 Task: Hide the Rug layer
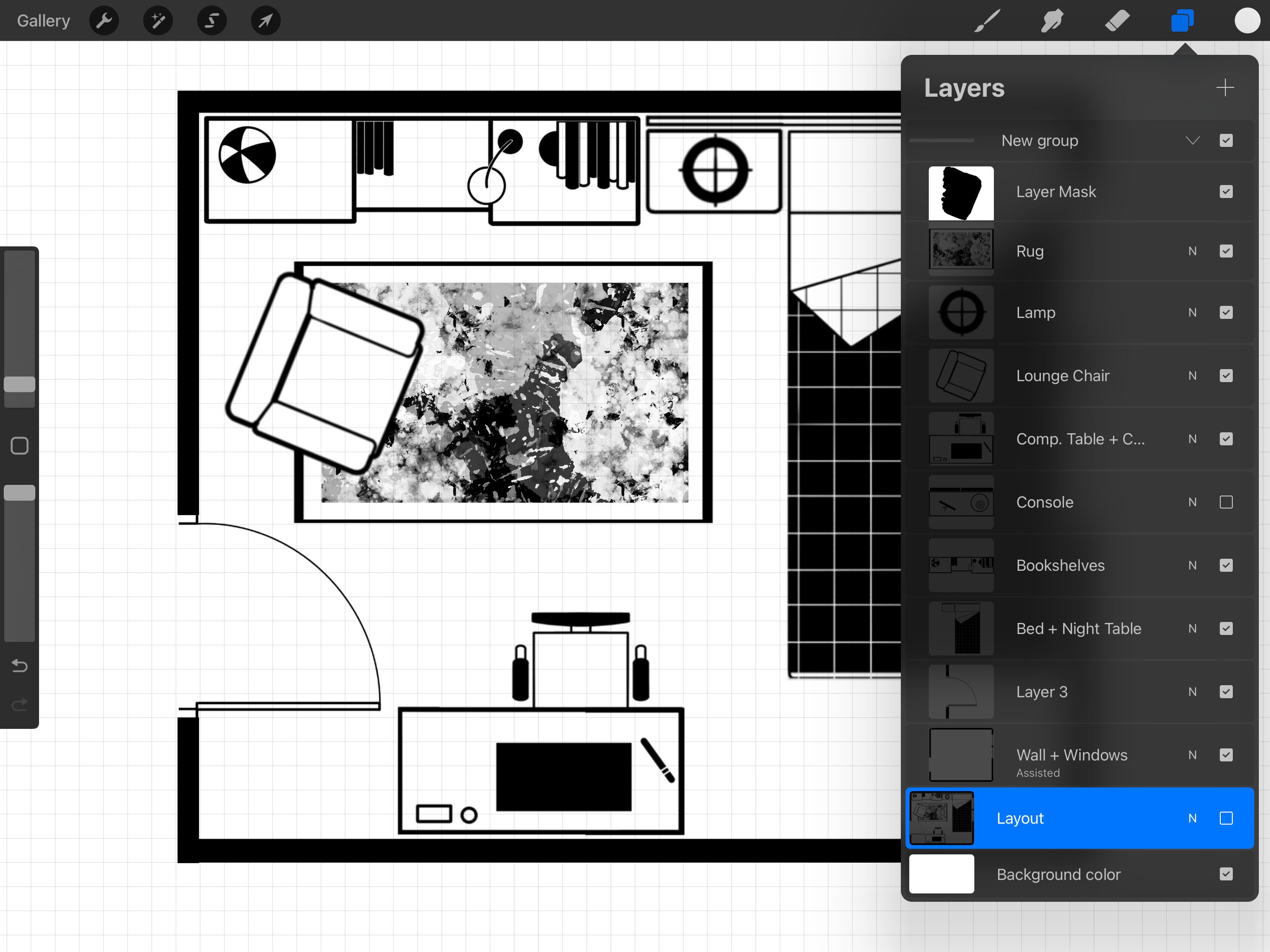1226,251
